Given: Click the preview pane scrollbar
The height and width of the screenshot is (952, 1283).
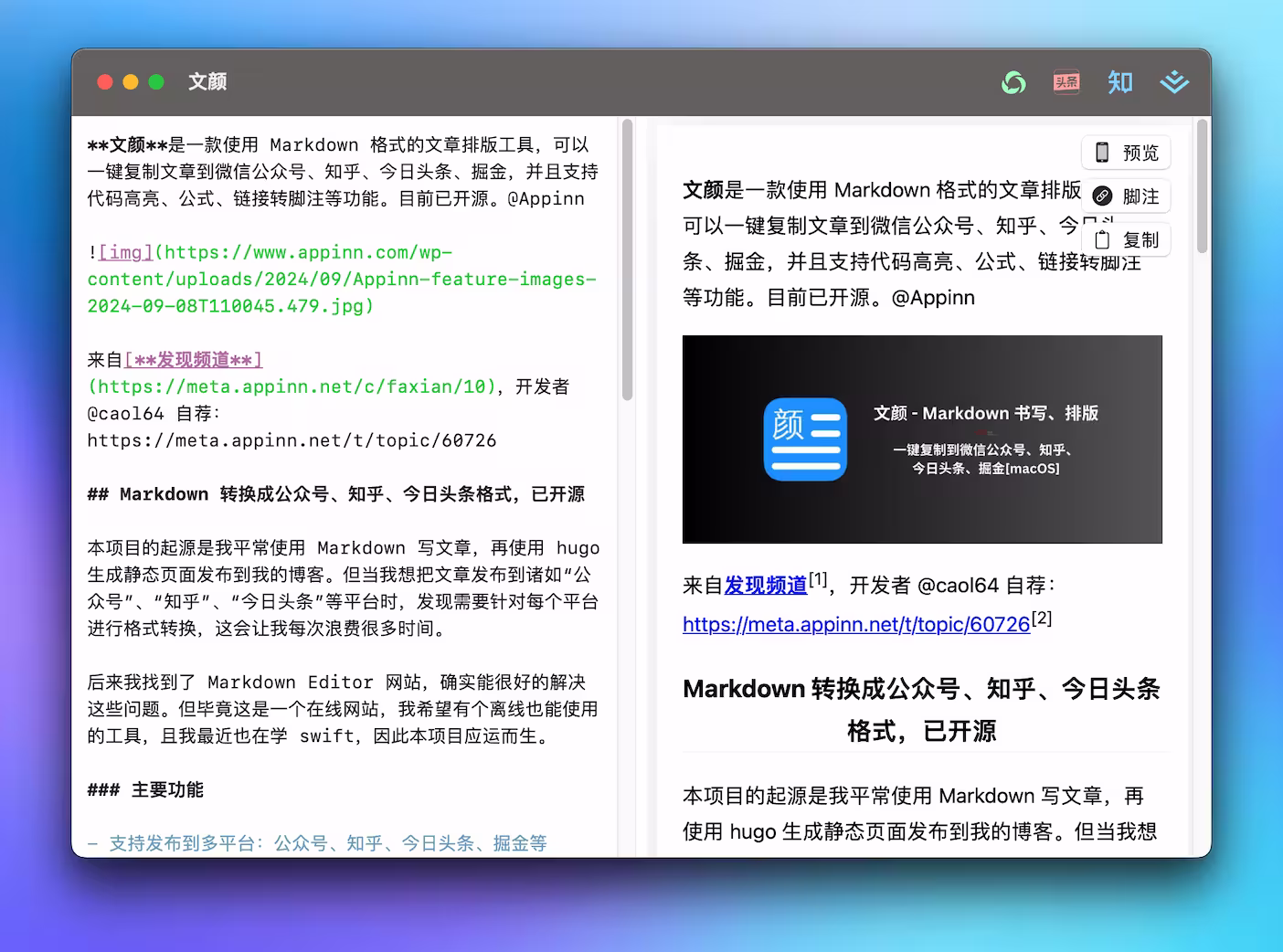Looking at the screenshot, I should (x=1202, y=186).
